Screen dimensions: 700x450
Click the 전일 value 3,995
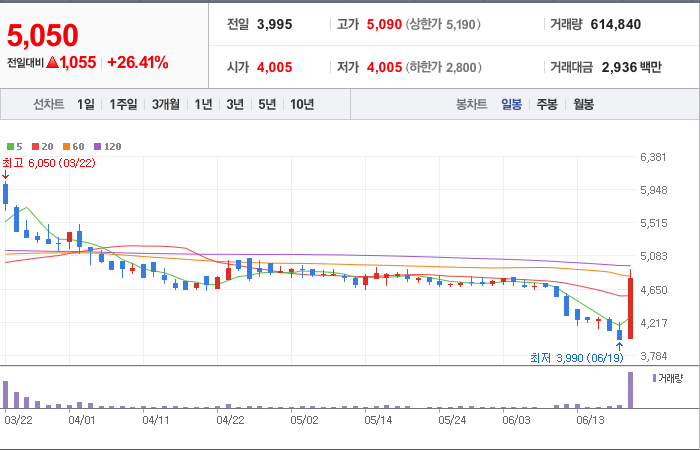tap(275, 24)
